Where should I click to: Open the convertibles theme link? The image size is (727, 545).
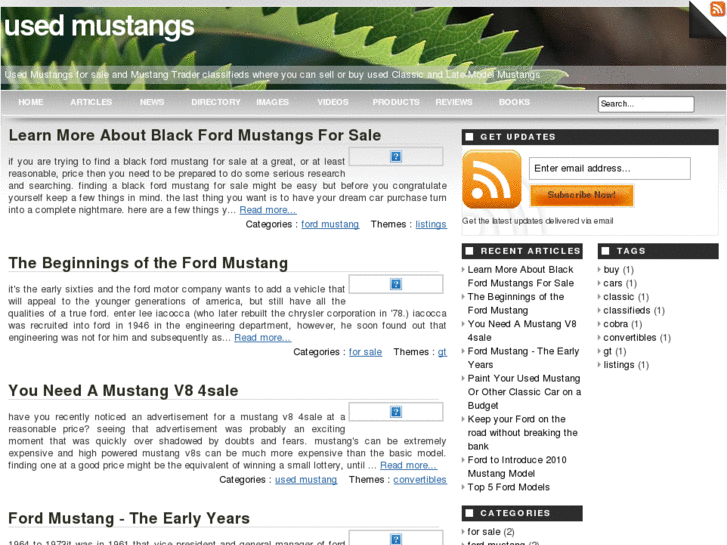[420, 480]
